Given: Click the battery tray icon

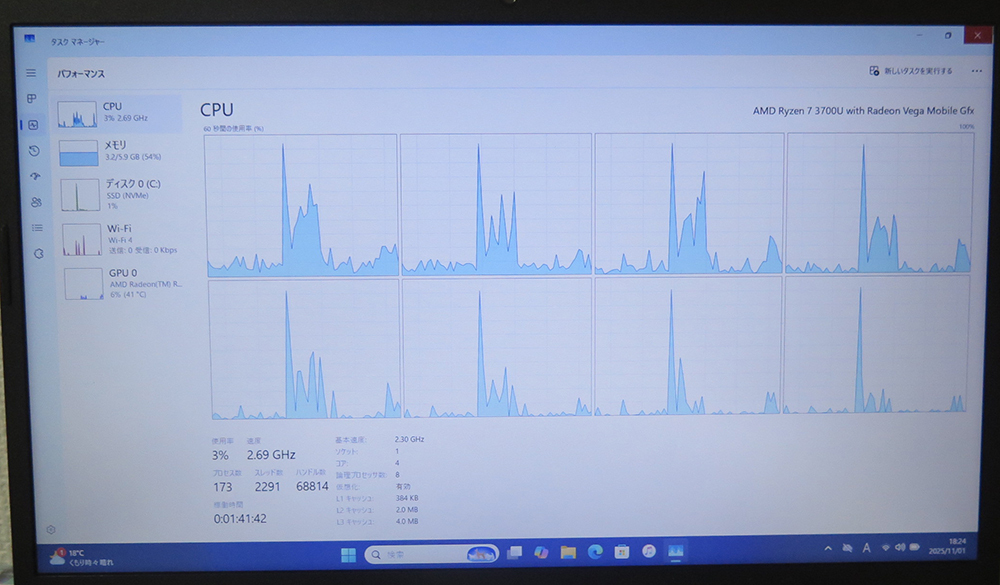Looking at the screenshot, I should [915, 547].
